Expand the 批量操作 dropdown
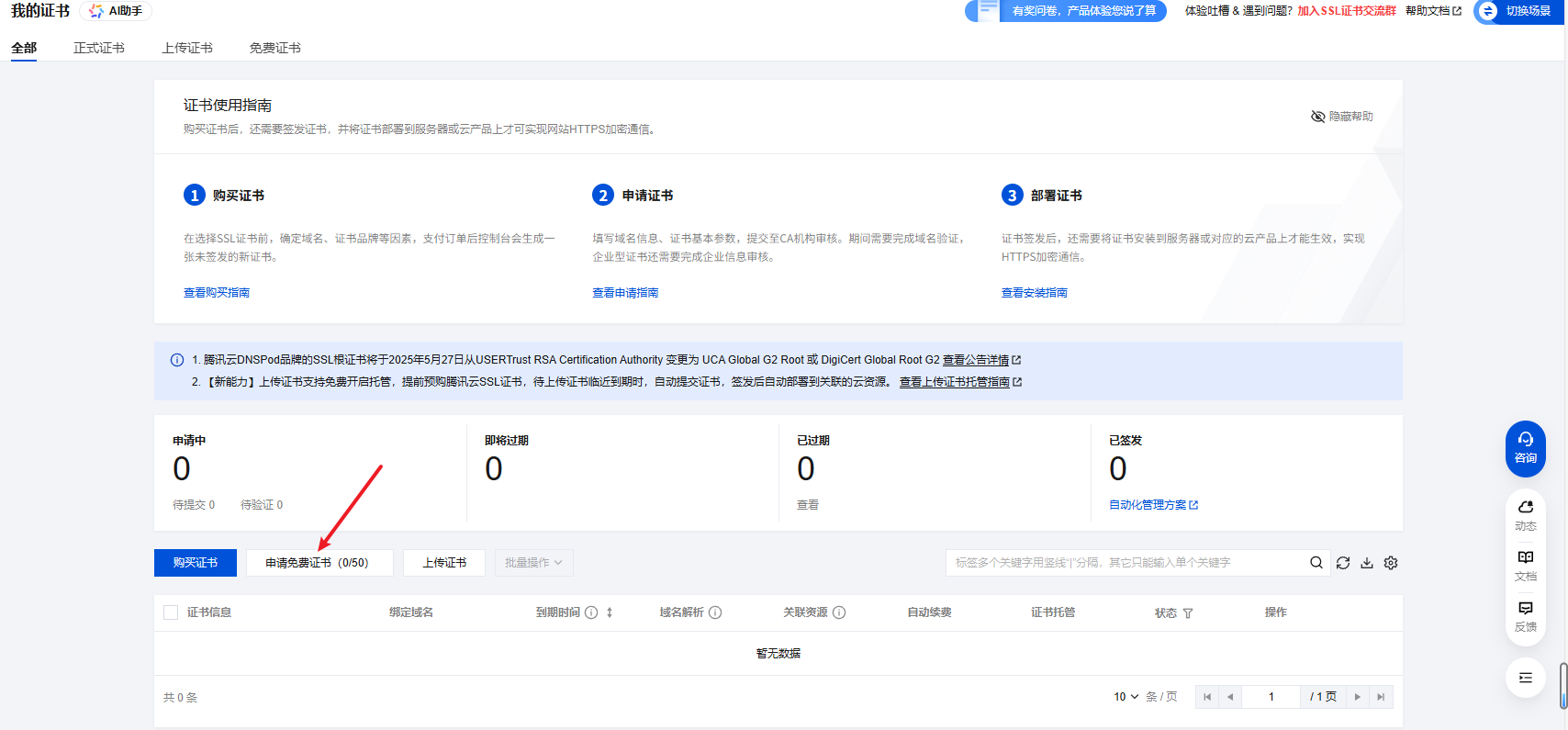 tap(533, 563)
